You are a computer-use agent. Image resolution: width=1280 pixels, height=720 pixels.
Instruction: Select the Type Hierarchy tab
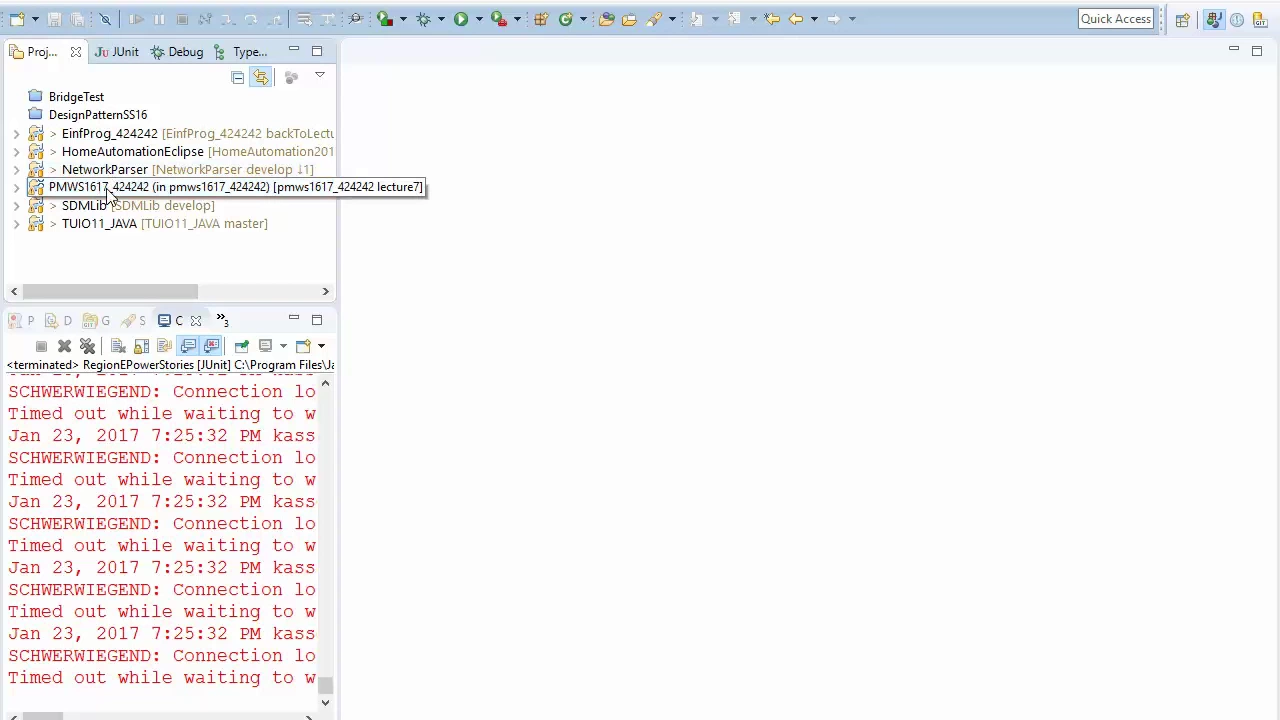click(x=241, y=52)
